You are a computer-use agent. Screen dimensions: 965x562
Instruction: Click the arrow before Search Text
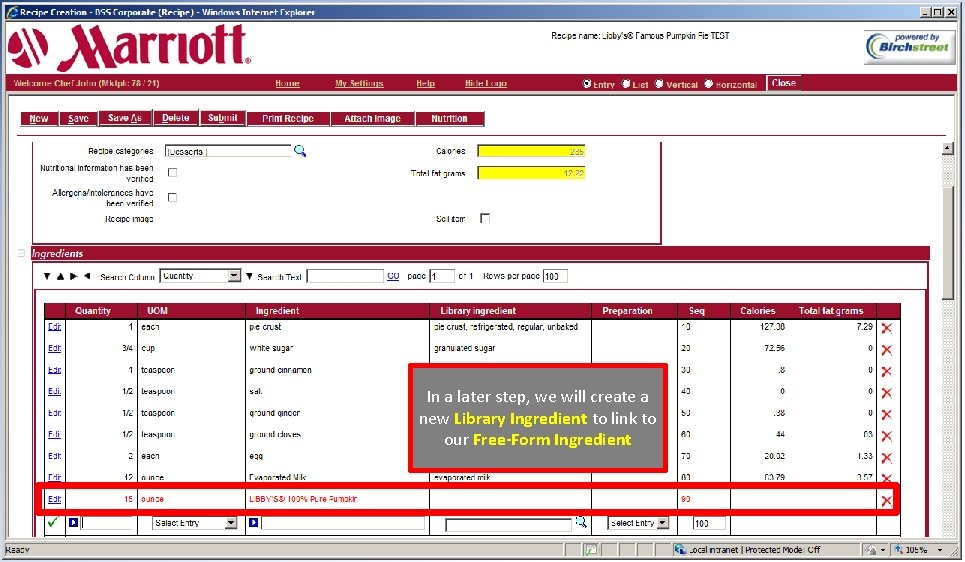(249, 276)
